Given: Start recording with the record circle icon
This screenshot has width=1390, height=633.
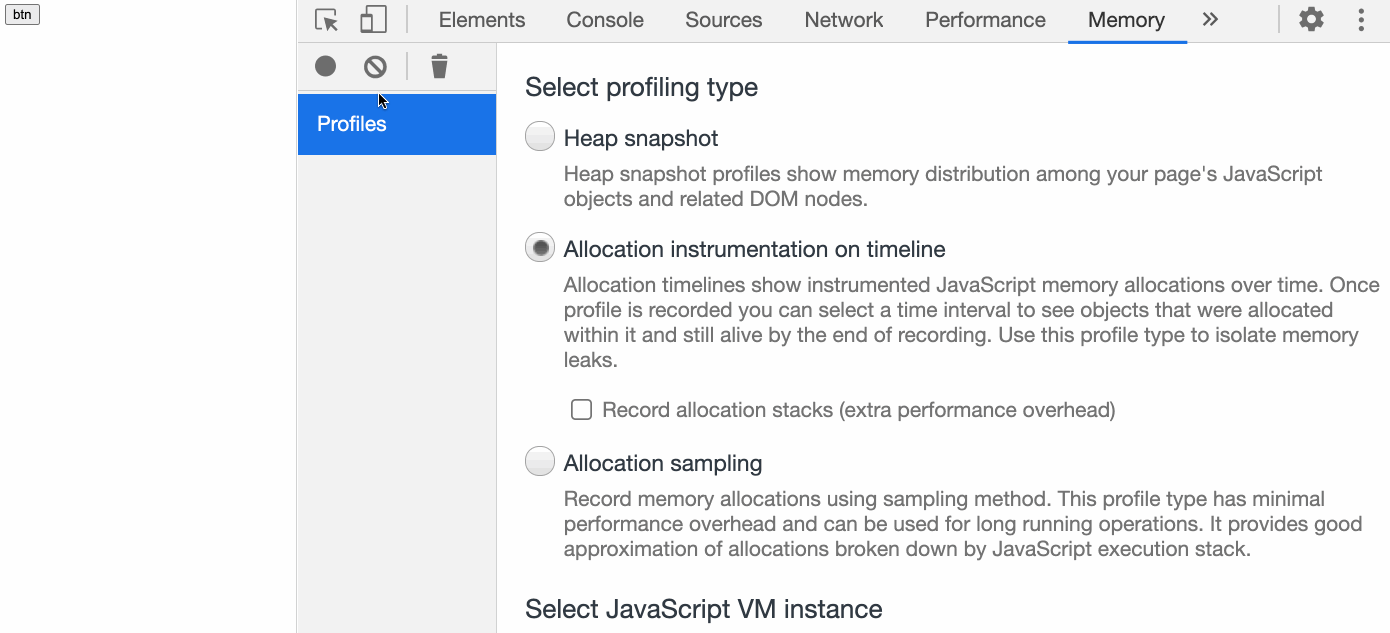Looking at the screenshot, I should (325, 66).
